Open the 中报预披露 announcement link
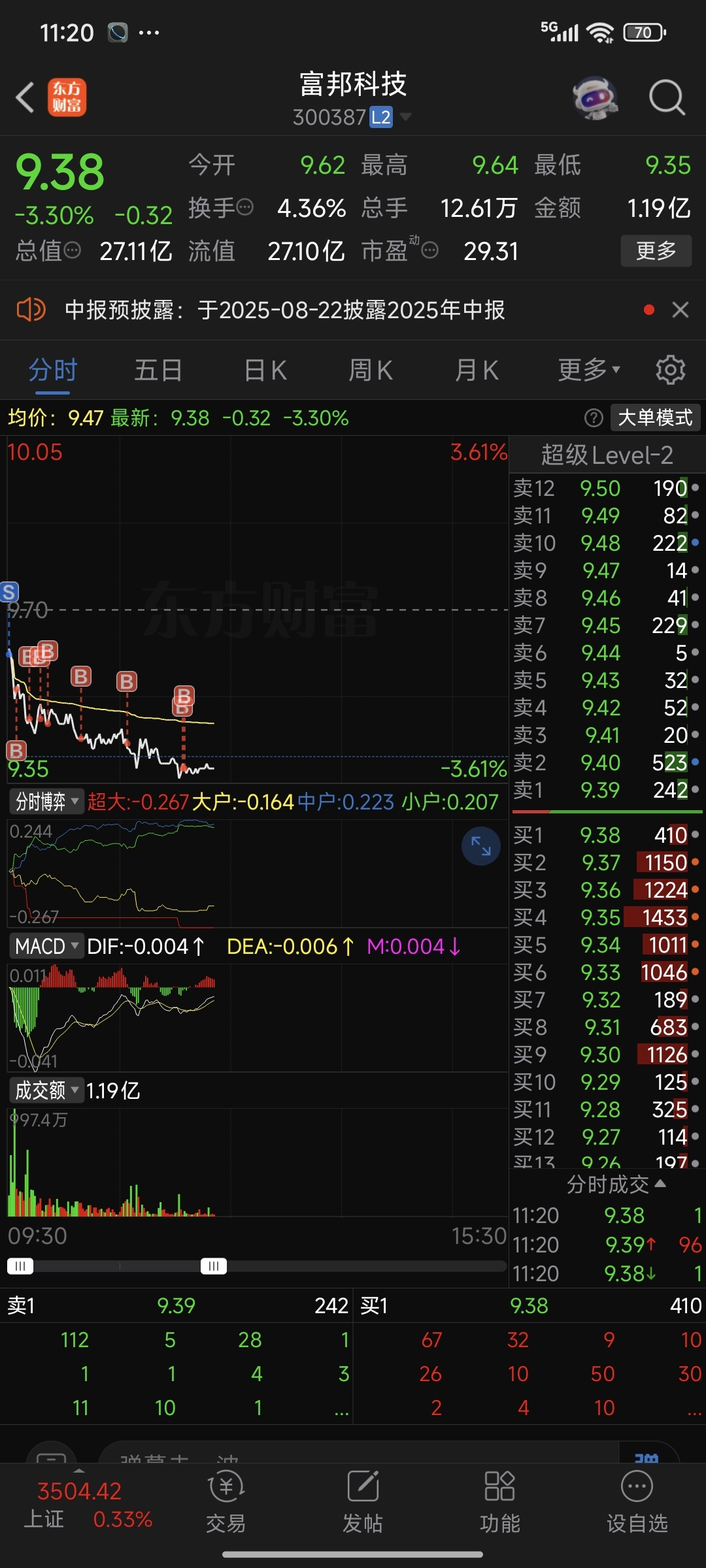 pyautogui.click(x=285, y=310)
